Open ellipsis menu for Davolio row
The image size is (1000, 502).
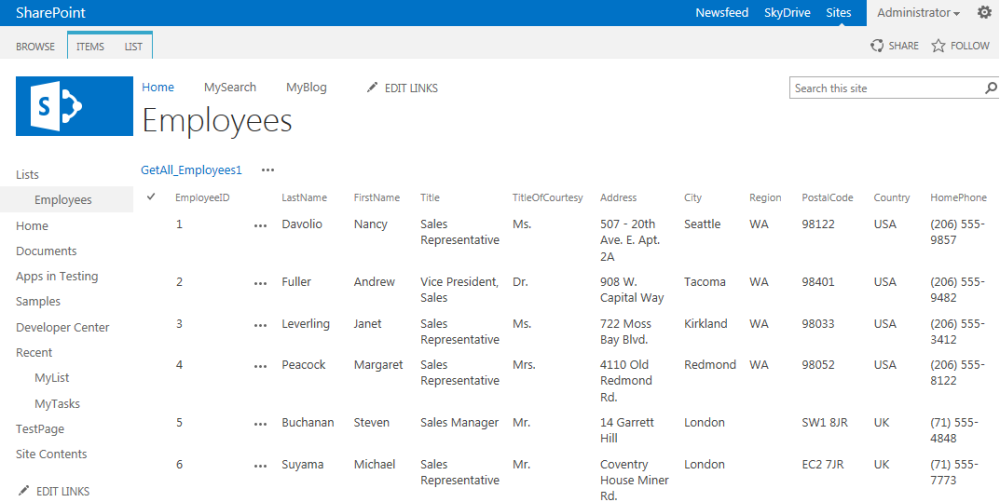pos(260,226)
